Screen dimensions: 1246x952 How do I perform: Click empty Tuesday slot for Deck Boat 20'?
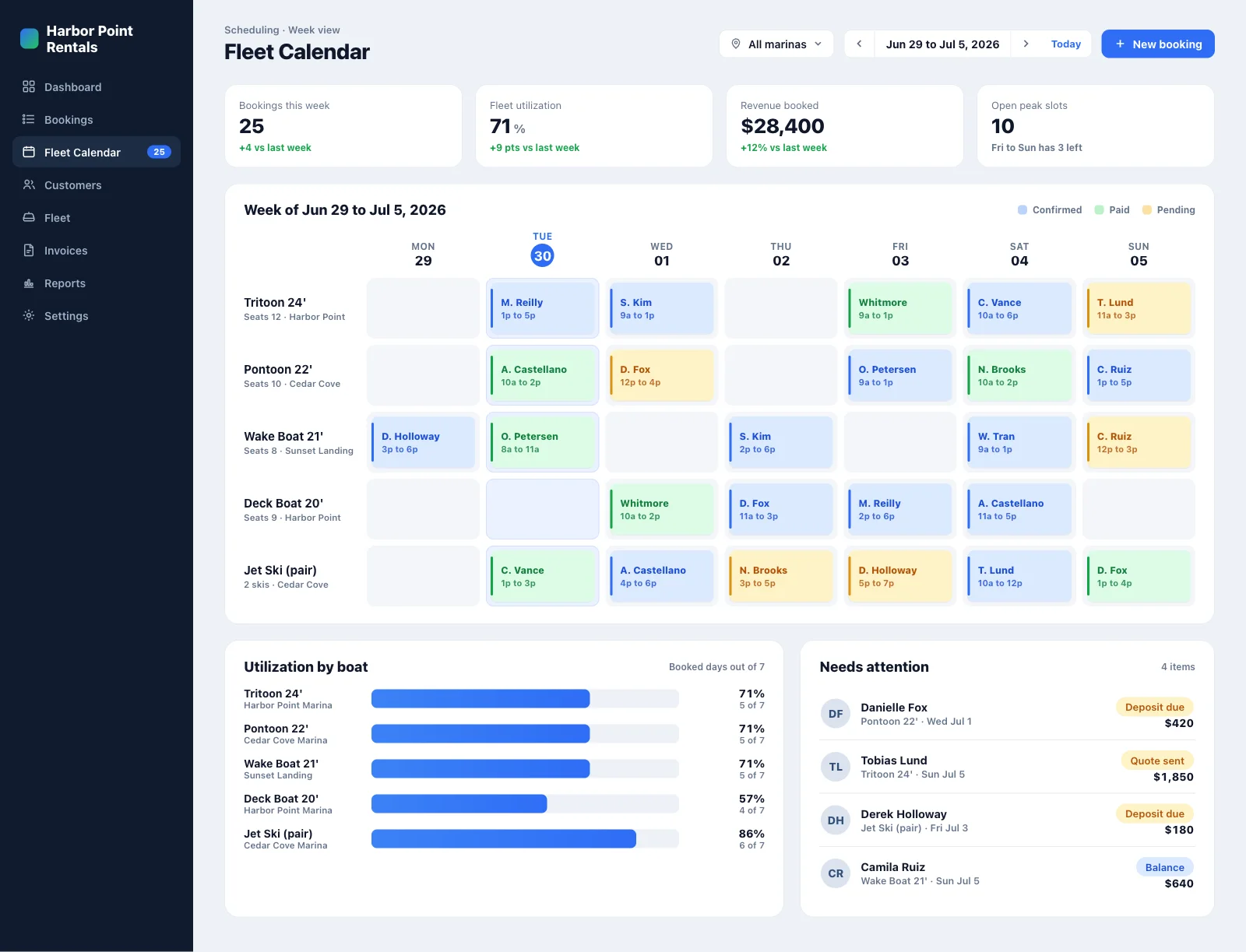pyautogui.click(x=543, y=509)
